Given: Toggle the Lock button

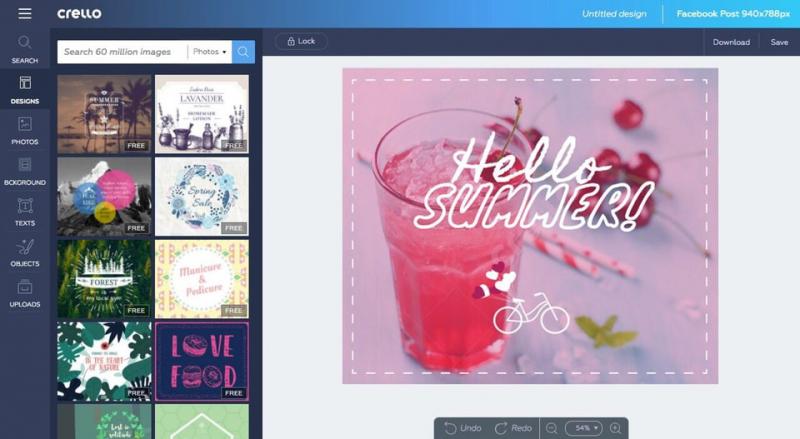Looking at the screenshot, I should [x=301, y=42].
